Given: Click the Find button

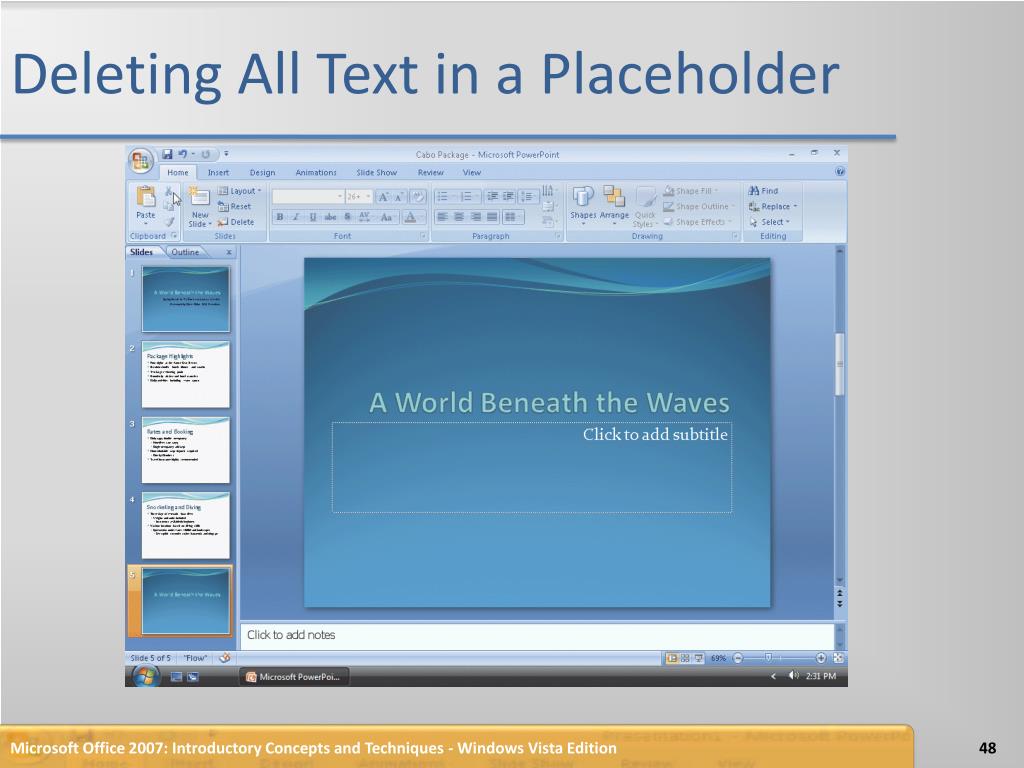Looking at the screenshot, I should (x=763, y=191).
